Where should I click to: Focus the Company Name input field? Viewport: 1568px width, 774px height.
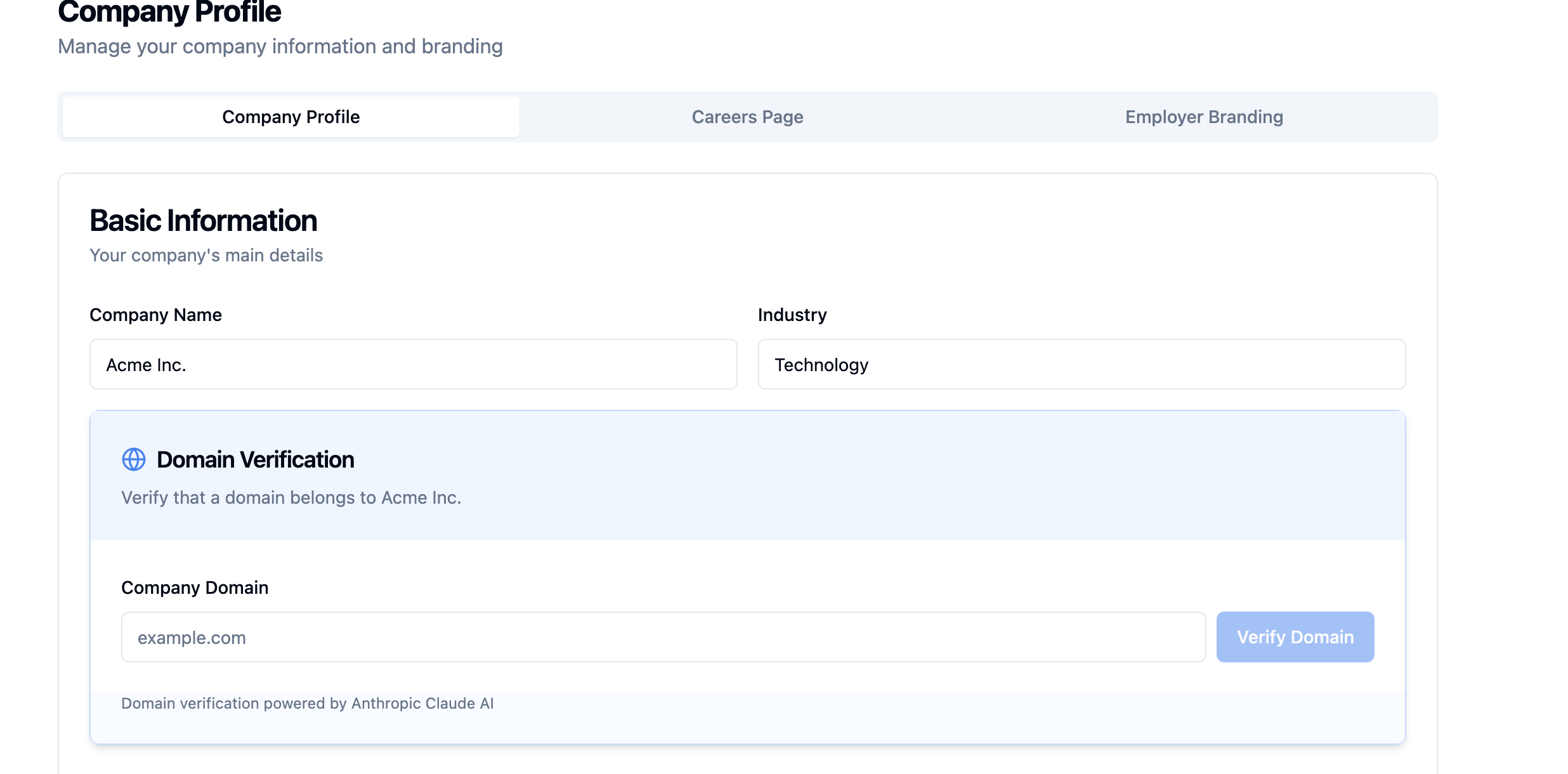pyautogui.click(x=413, y=364)
